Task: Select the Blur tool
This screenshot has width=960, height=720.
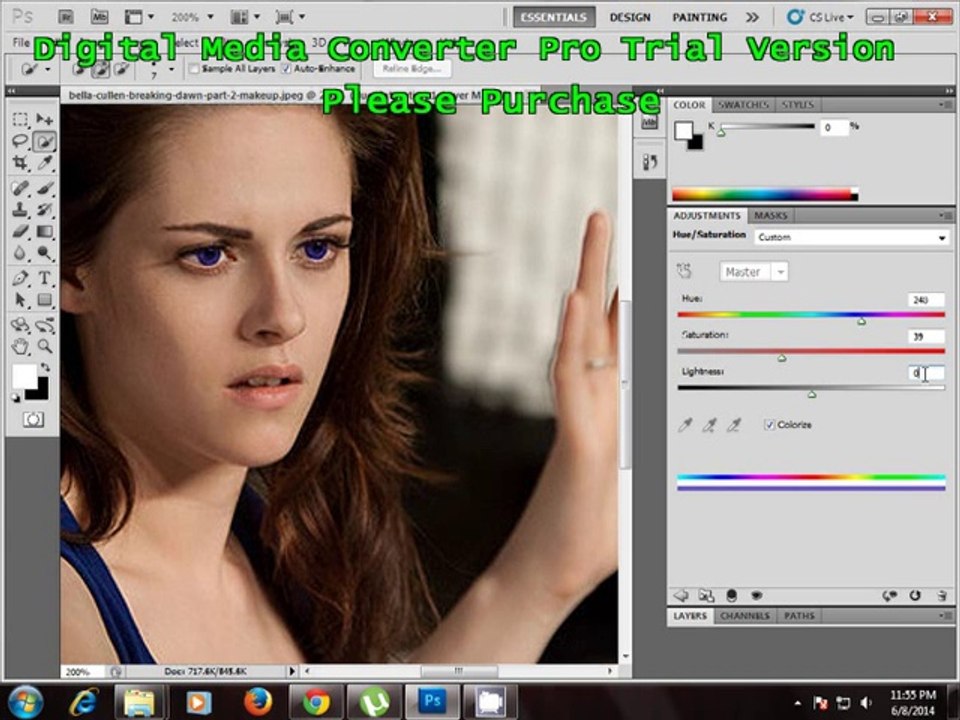Action: point(20,253)
